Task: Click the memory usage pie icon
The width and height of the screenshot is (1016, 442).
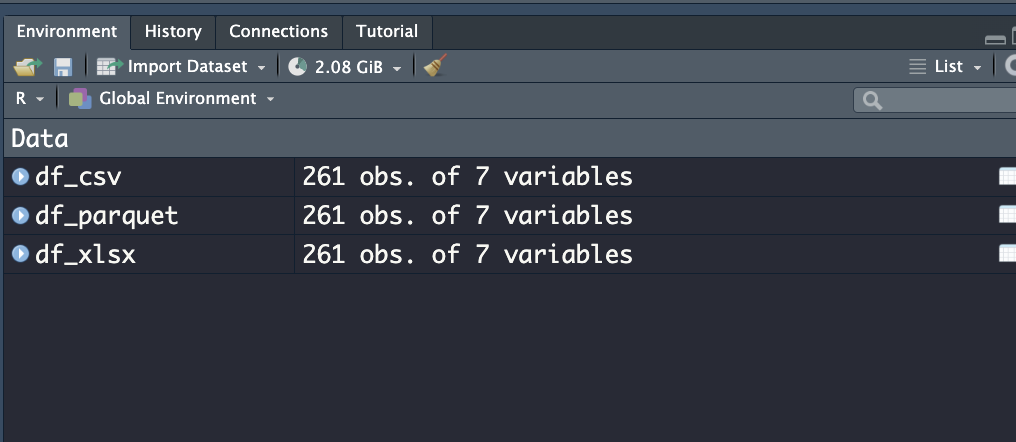Action: point(297,67)
